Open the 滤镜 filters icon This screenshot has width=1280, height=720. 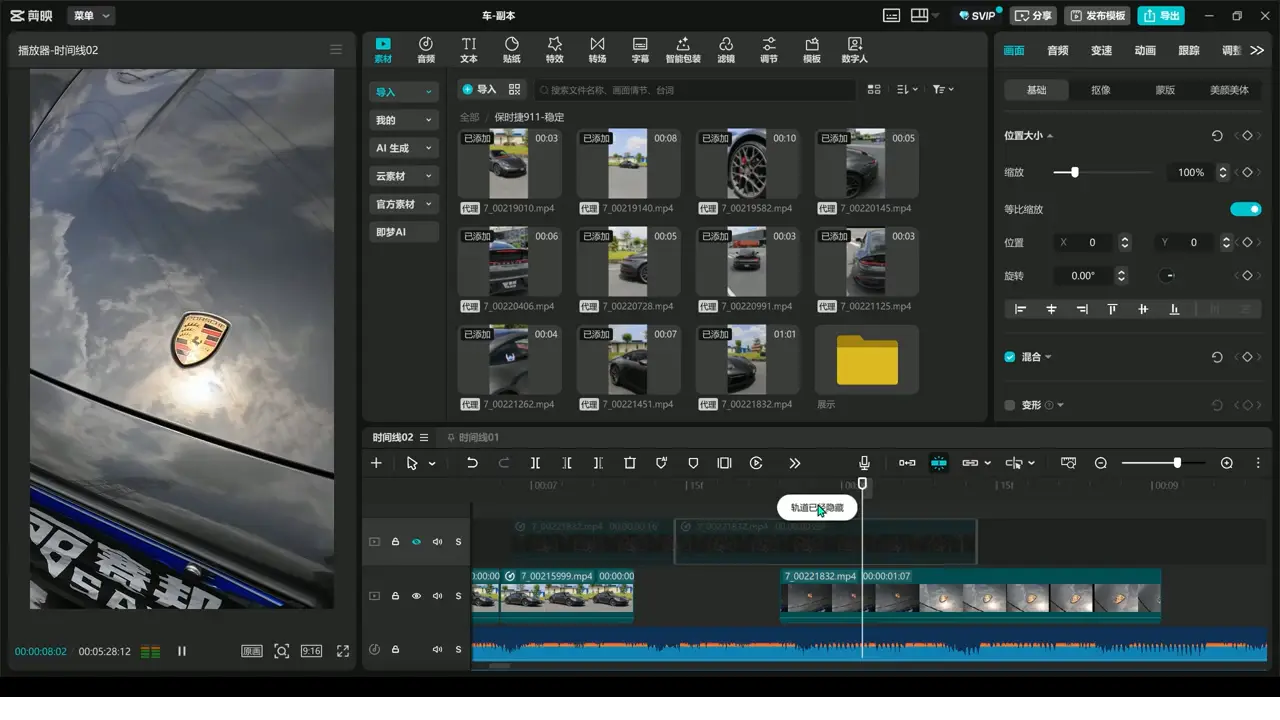pyautogui.click(x=726, y=50)
